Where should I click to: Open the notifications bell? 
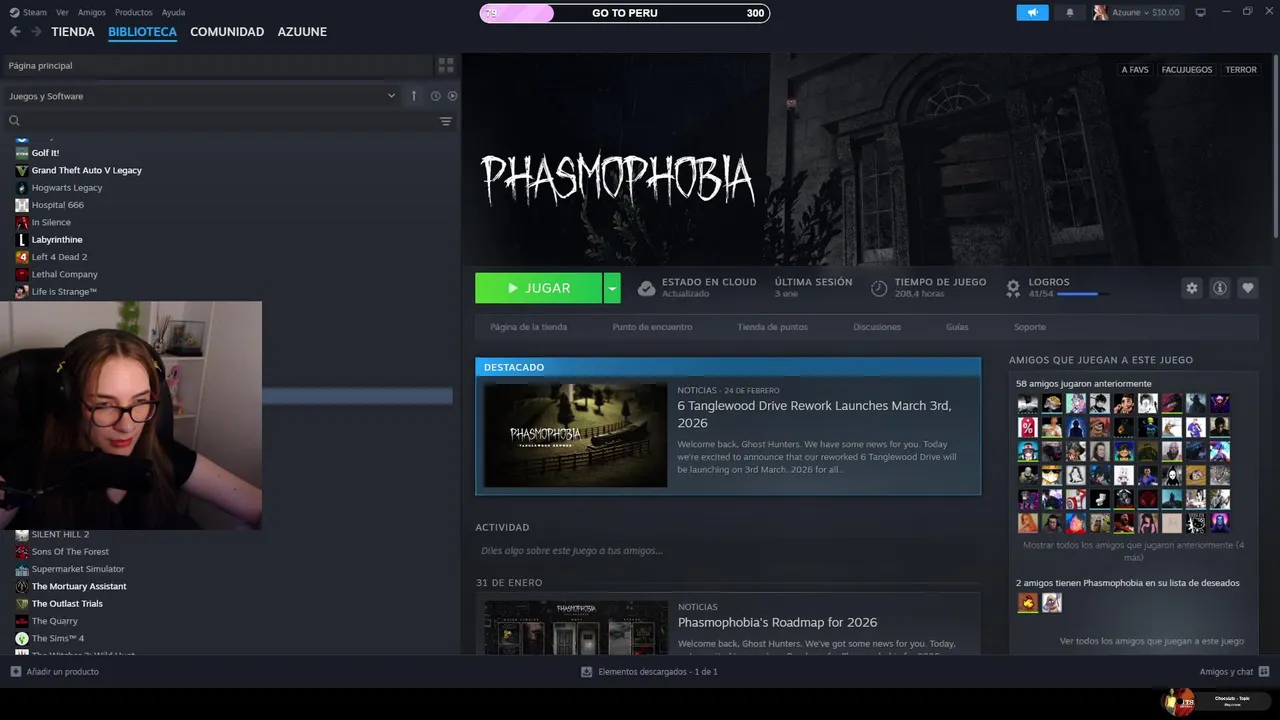1070,13
